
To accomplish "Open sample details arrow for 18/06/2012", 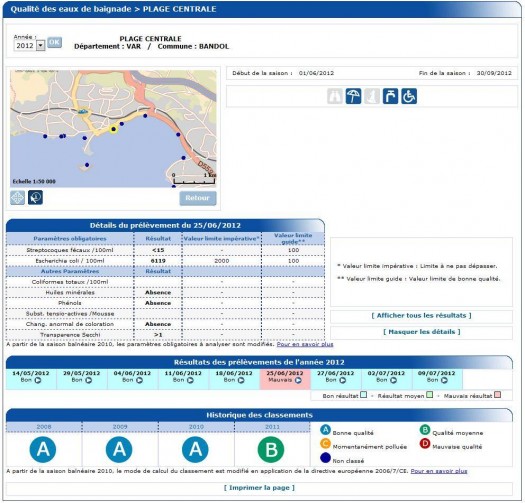I will click(x=241, y=380).
